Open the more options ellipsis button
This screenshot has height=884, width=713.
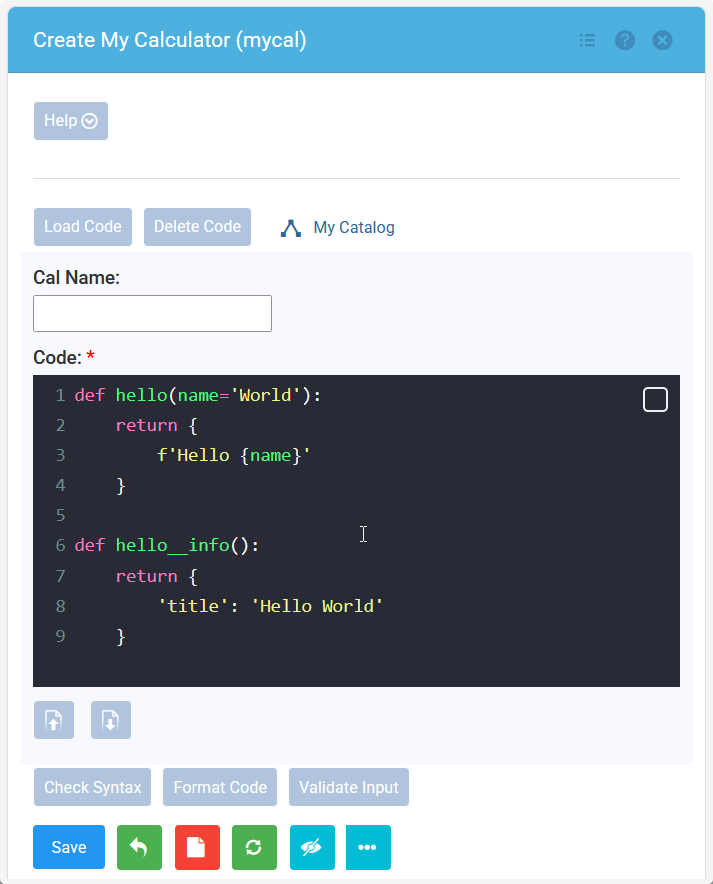tap(368, 847)
